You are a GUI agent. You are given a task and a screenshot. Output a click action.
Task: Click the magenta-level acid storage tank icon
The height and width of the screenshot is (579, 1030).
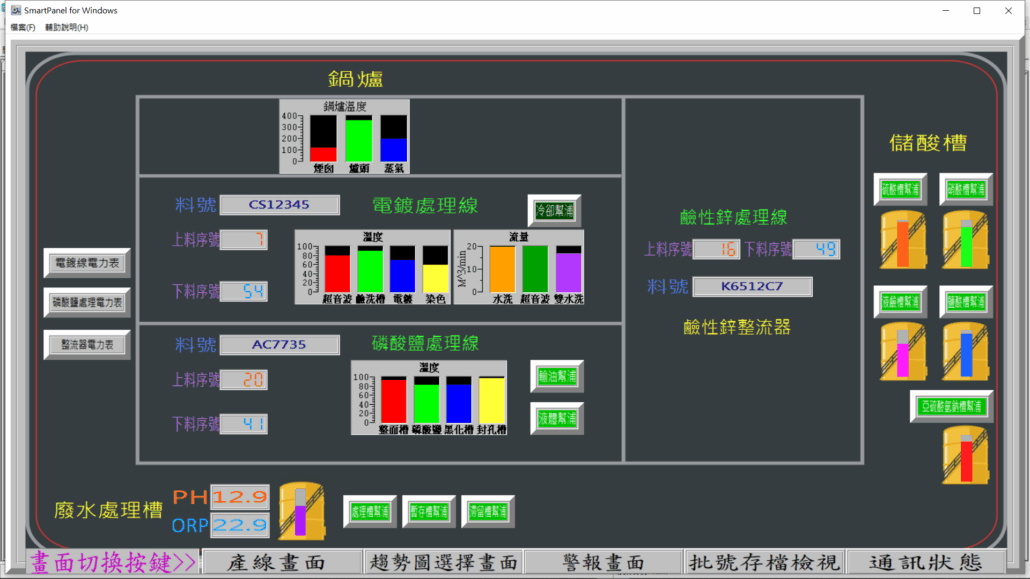pos(903,351)
